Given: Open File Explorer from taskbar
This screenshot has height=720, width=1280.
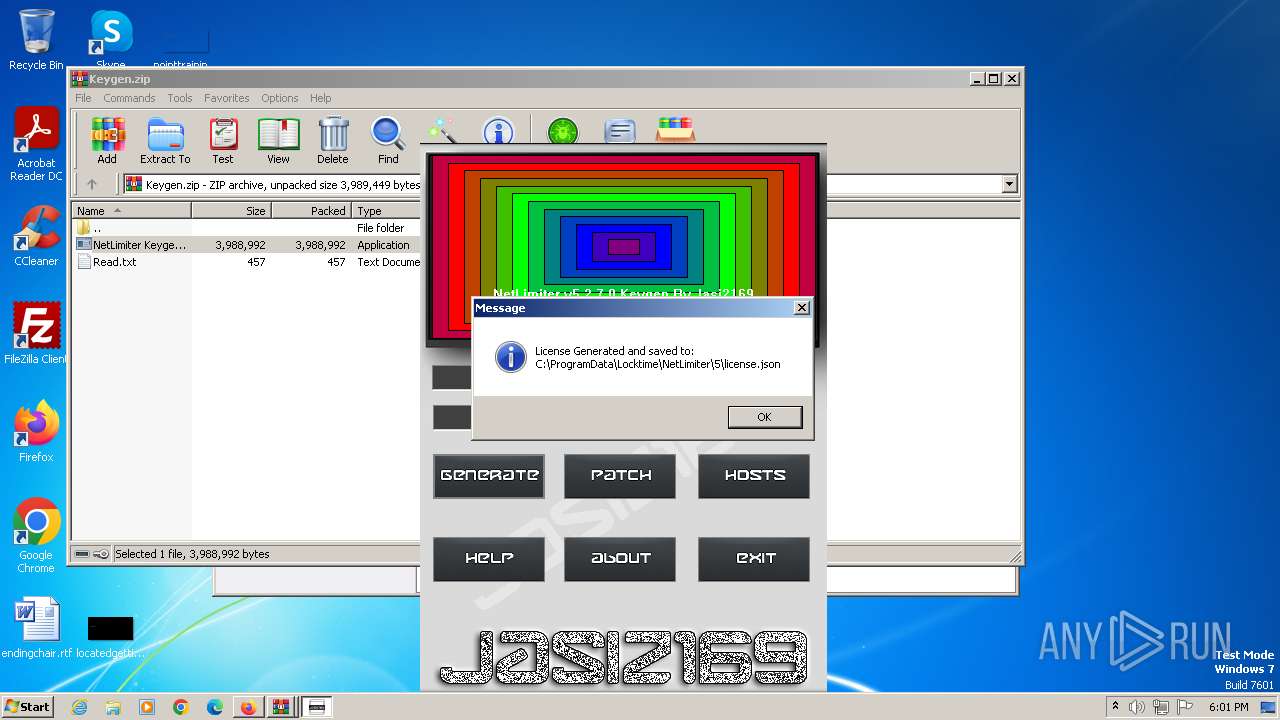Looking at the screenshot, I should click(x=113, y=707).
